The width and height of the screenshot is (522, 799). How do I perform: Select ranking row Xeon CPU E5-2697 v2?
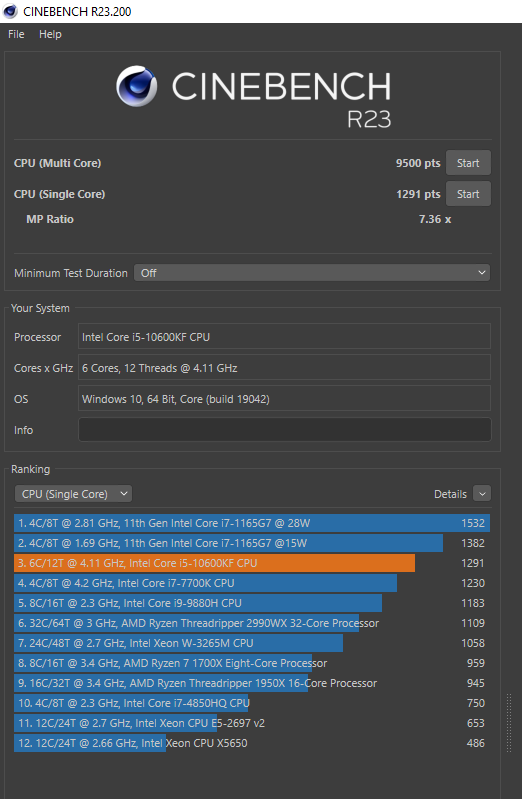[252, 723]
